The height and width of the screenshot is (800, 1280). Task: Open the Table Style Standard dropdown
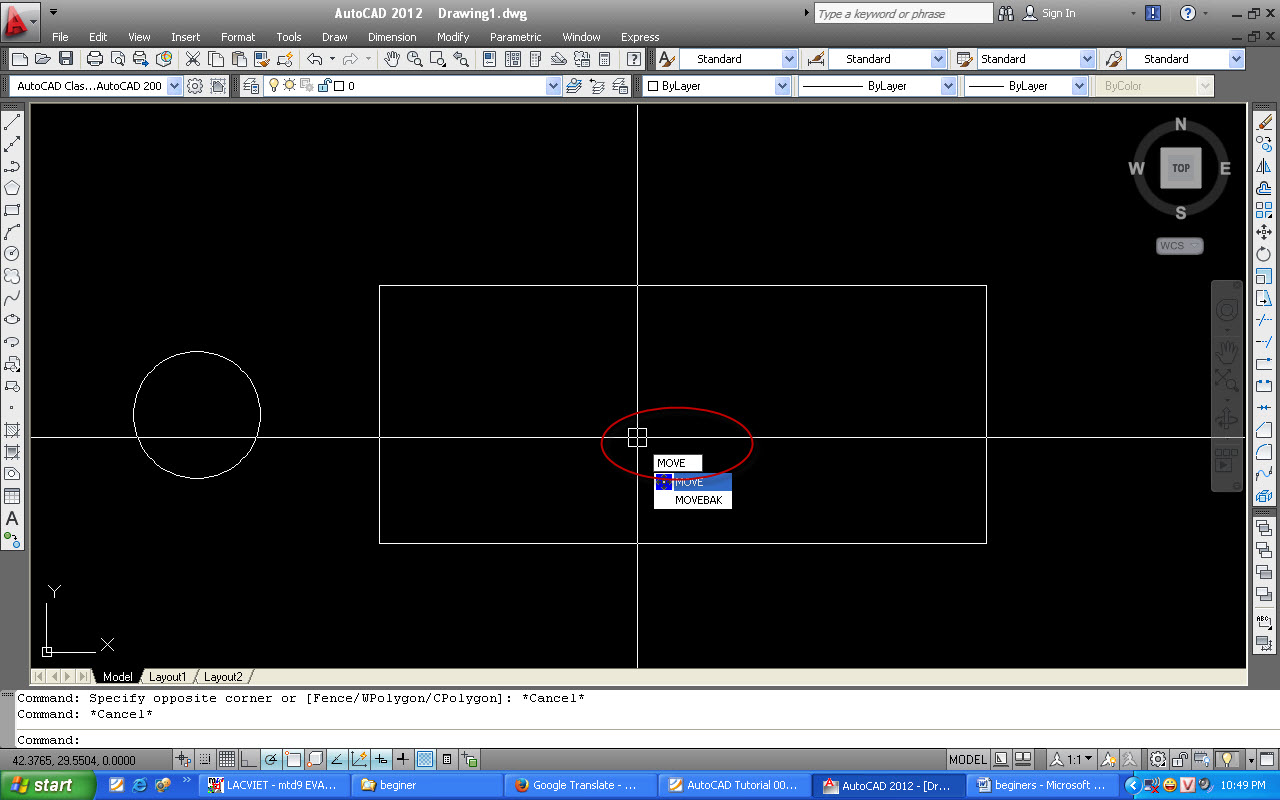(x=1087, y=59)
